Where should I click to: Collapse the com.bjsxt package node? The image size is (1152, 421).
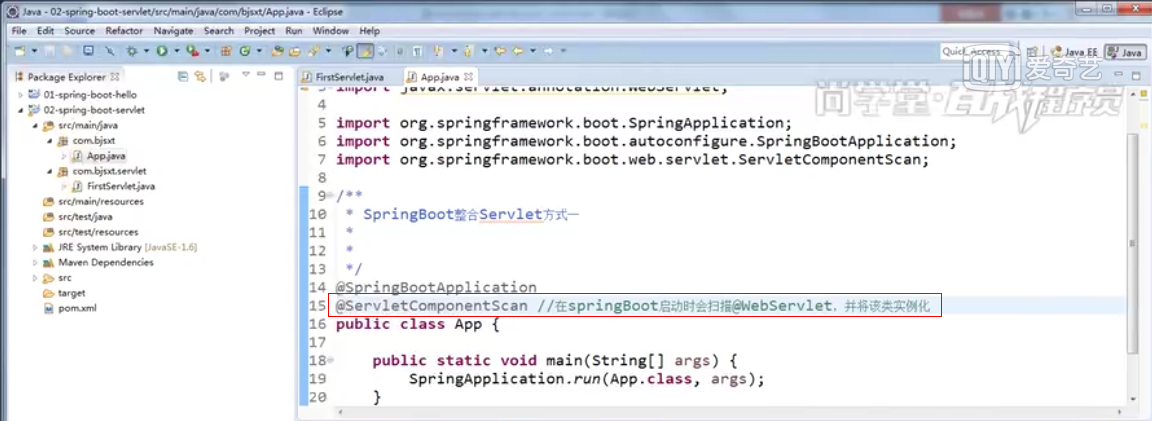point(50,141)
